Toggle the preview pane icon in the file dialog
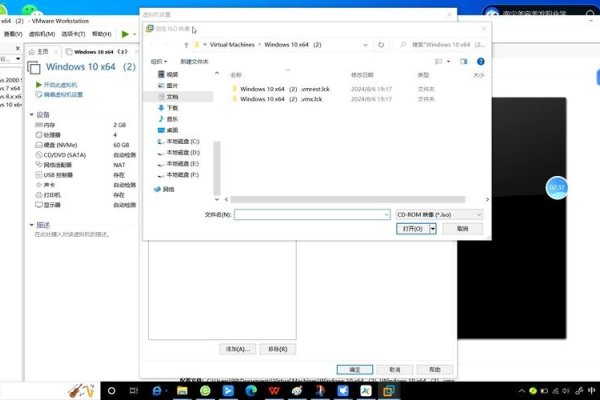600x400 pixels. [463, 61]
